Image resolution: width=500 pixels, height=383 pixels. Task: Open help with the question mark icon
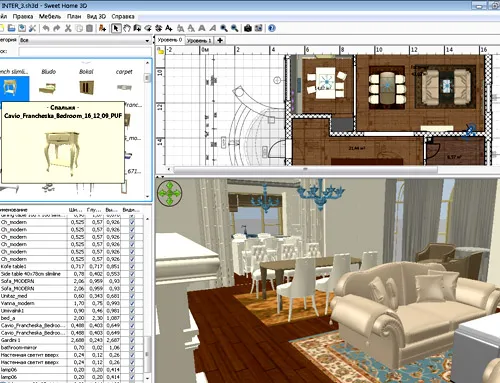(272, 28)
